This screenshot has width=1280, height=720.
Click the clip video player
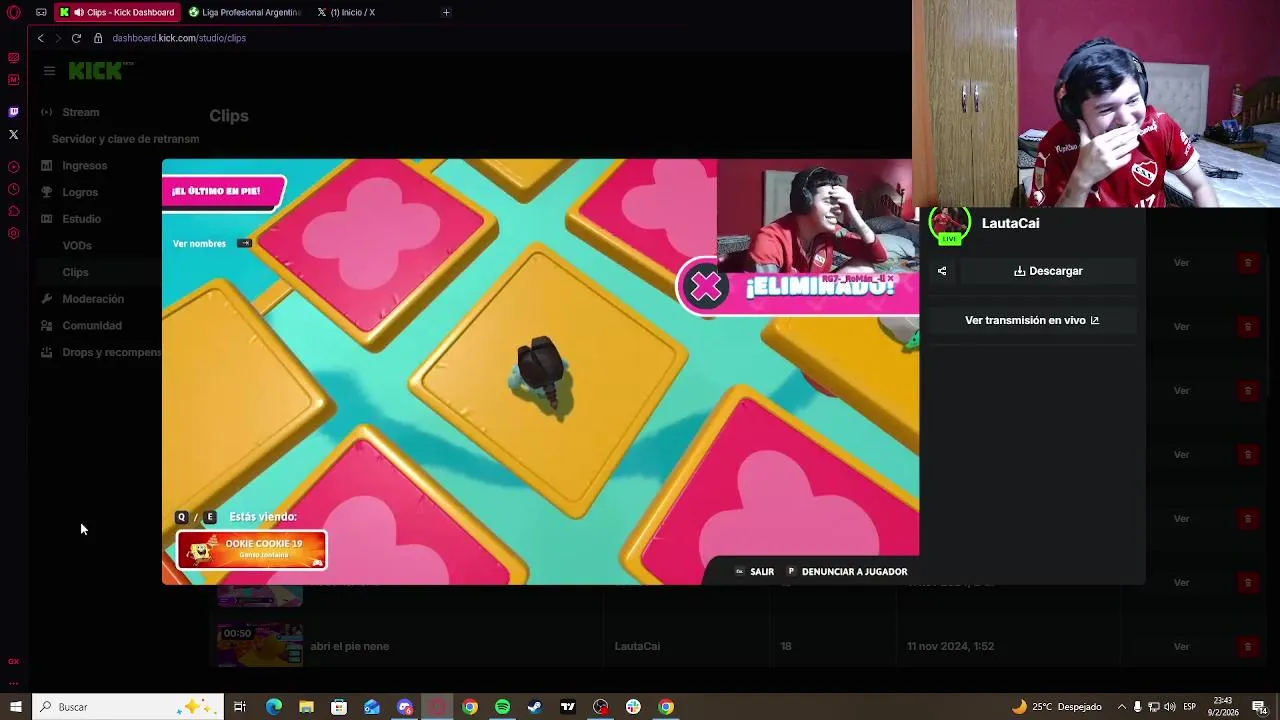pyautogui.click(x=540, y=371)
